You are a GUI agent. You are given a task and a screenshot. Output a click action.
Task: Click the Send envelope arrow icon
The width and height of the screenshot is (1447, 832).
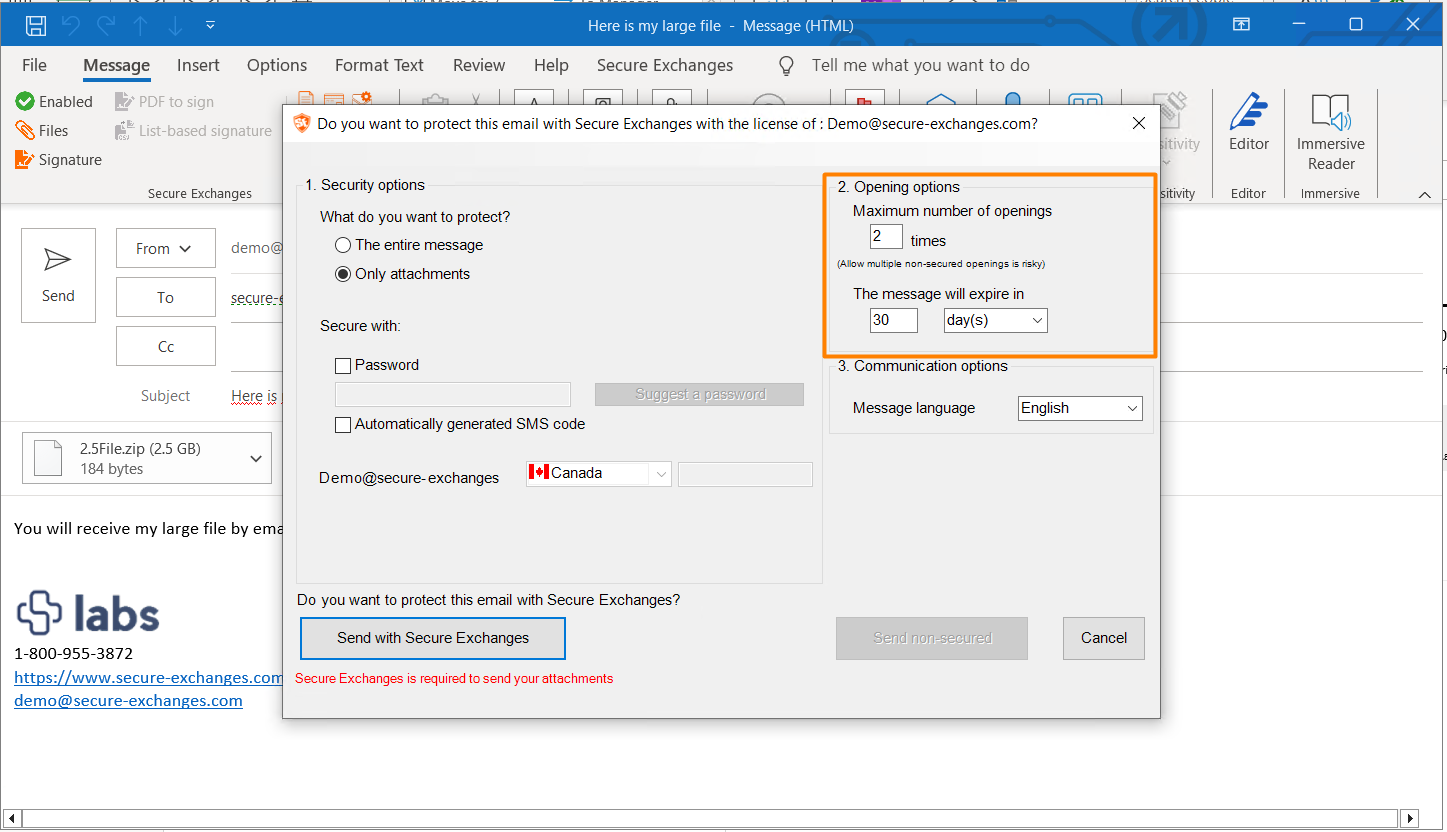(x=58, y=262)
